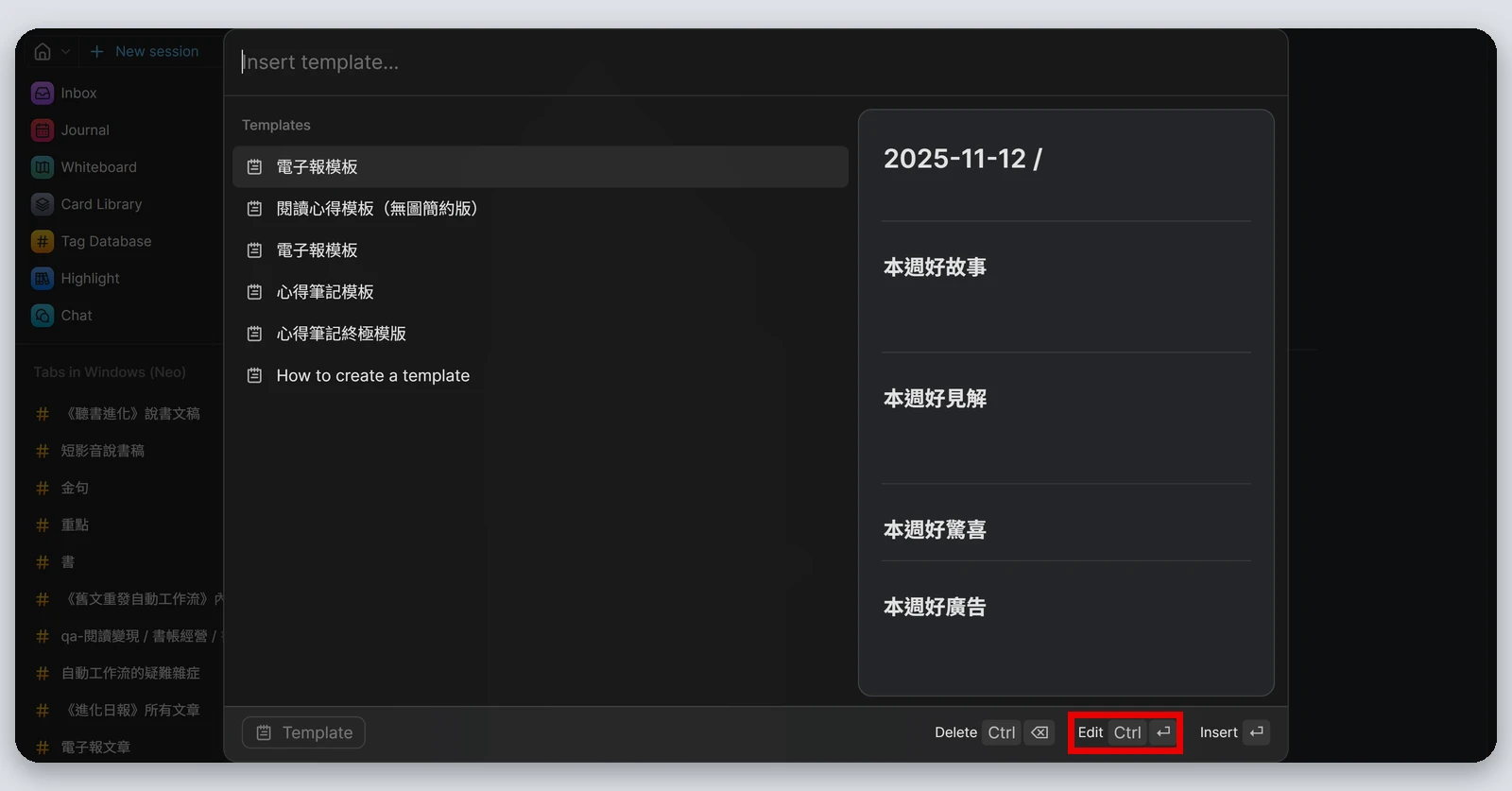Open the 金句 tag tab
Screen dimensions: 1512x791
pos(62,488)
